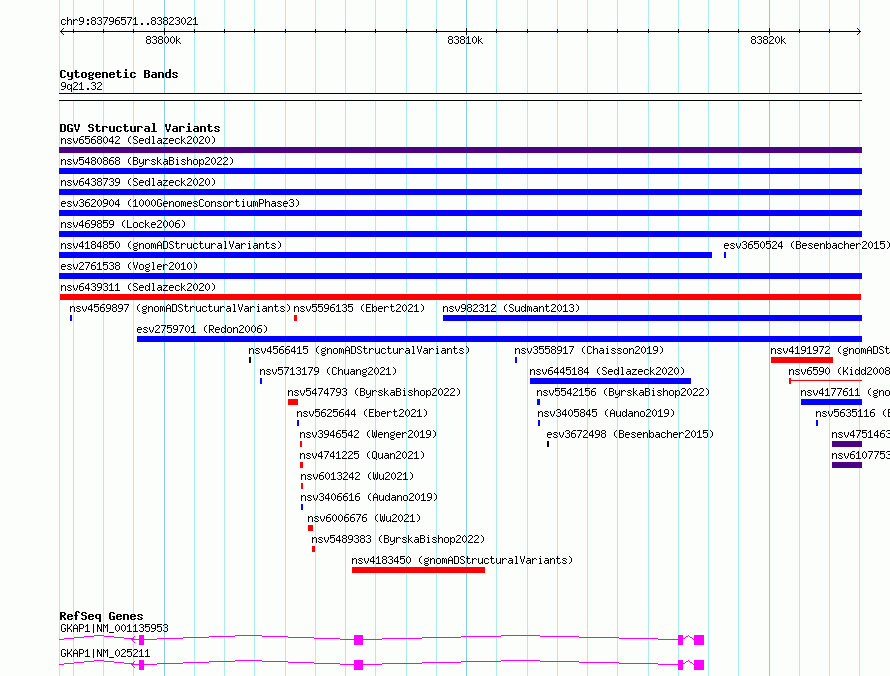Click the blue nsv6445184 variant bar
This screenshot has height=676, width=890.
tap(610, 381)
